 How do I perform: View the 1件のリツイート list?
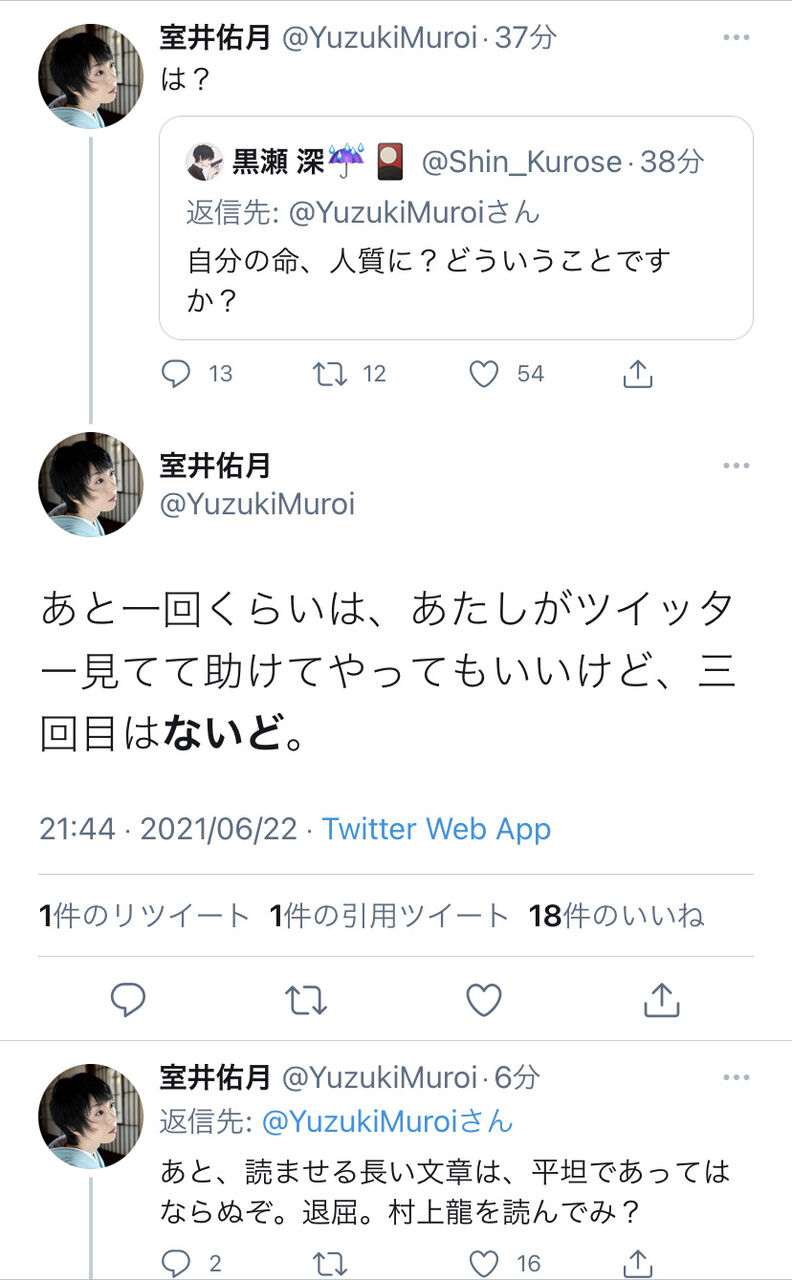pos(144,915)
